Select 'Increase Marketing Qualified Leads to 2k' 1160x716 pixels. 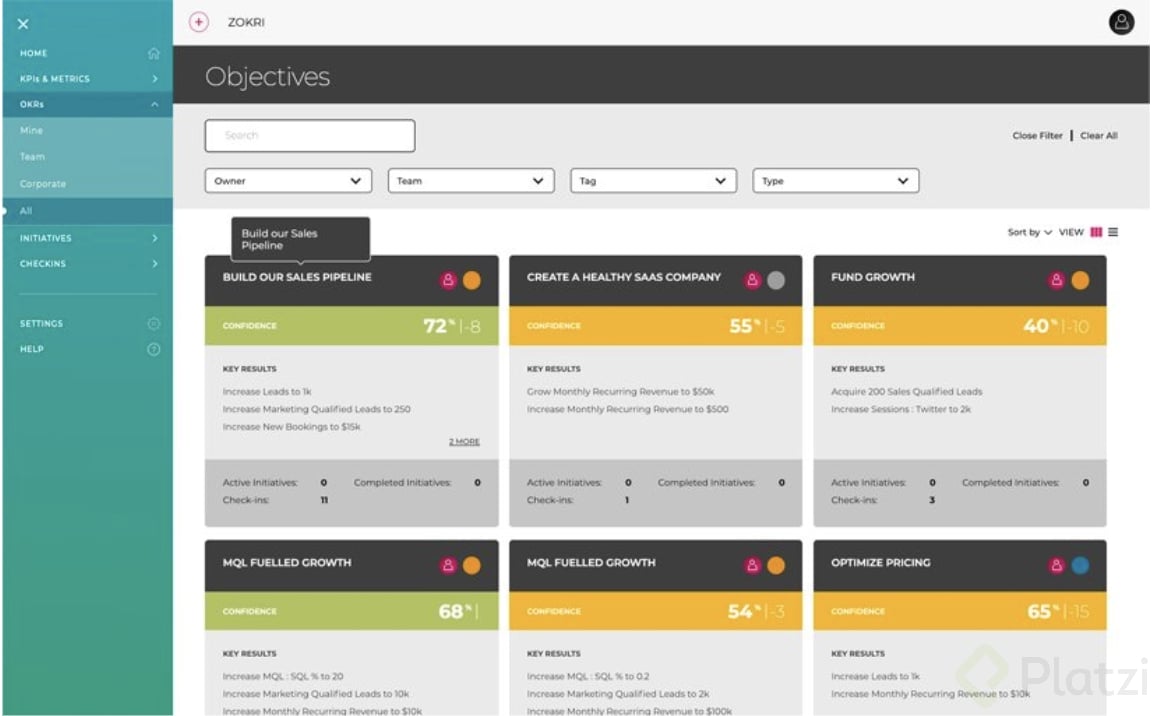(x=618, y=694)
